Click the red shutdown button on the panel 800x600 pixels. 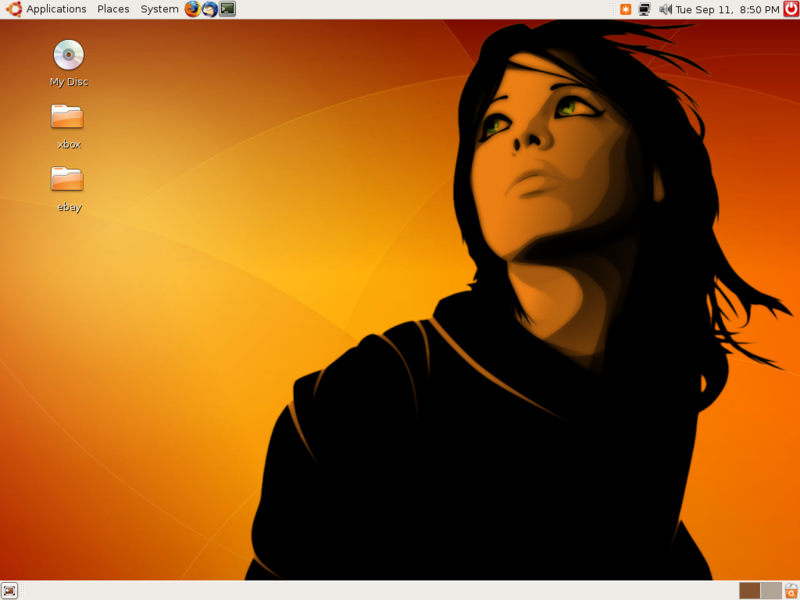788,9
